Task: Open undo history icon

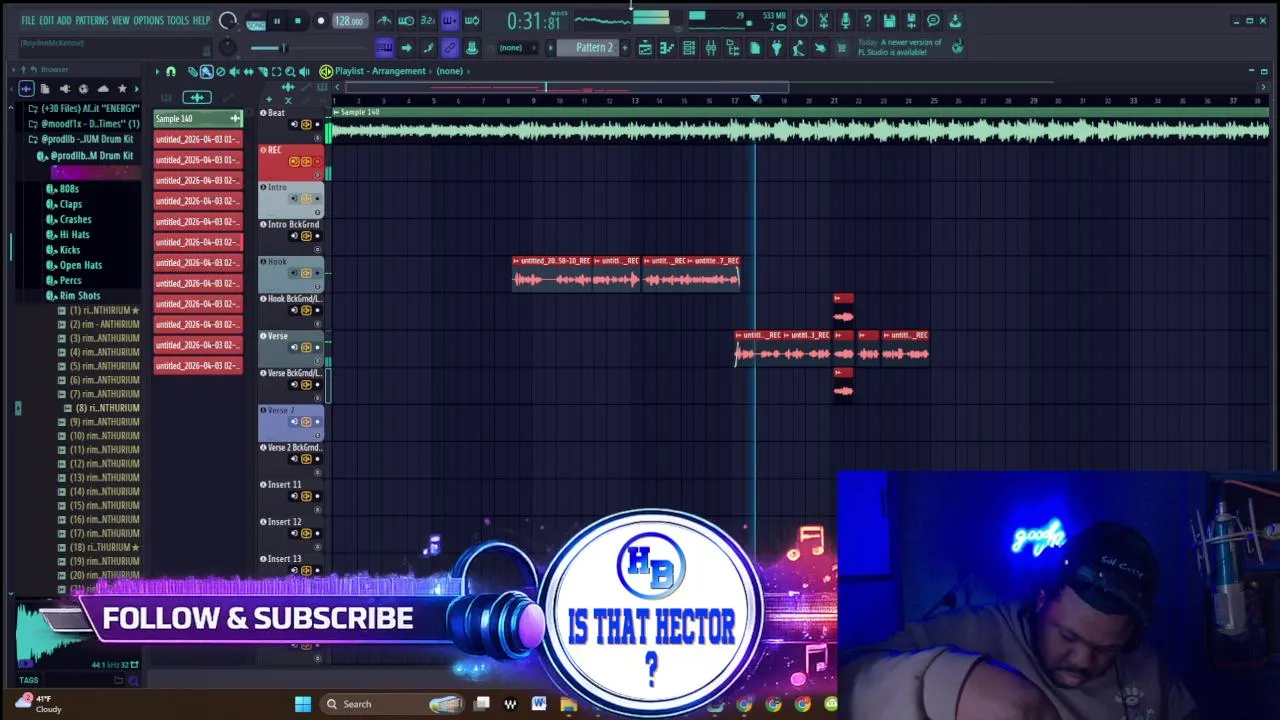Action: coord(802,21)
